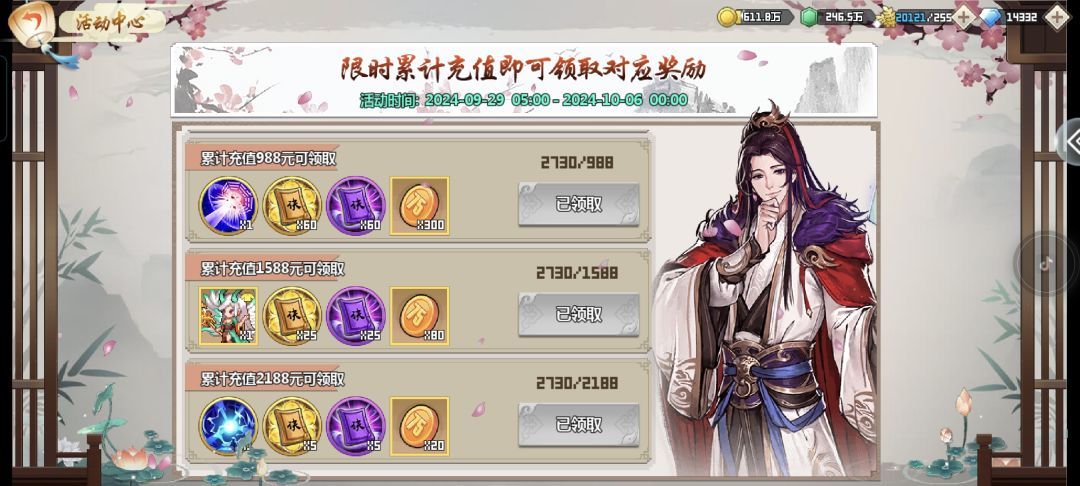Select the orange coin x300 reward
The height and width of the screenshot is (486, 1080).
tap(419, 206)
